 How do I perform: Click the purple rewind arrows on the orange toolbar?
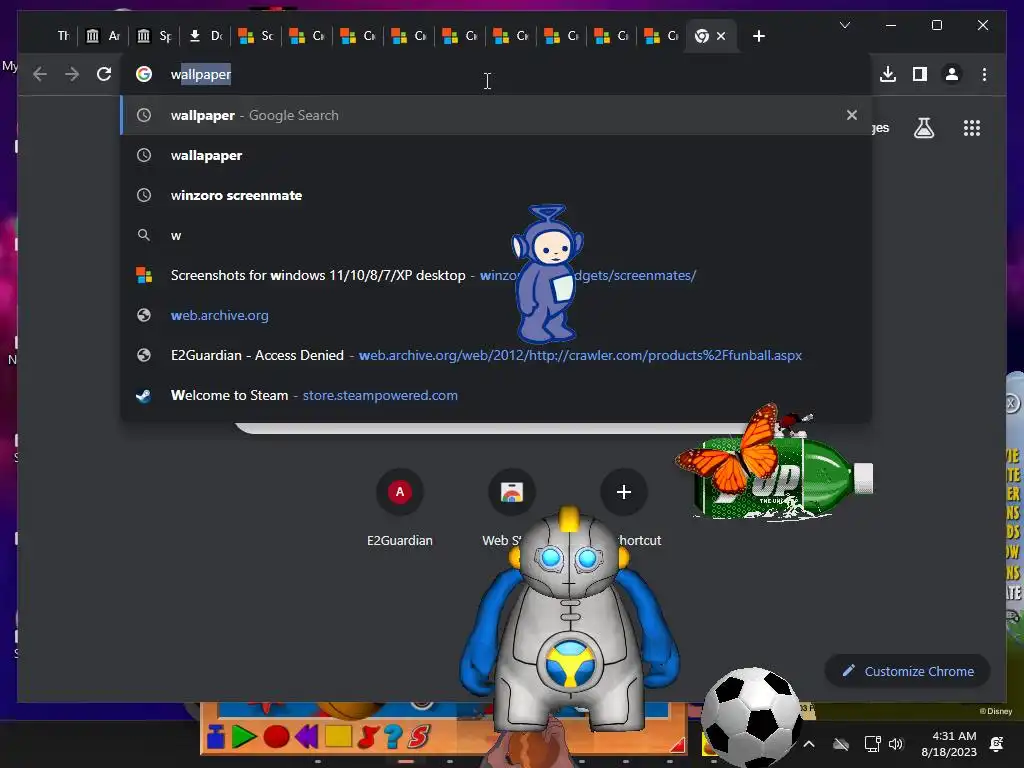coord(306,736)
